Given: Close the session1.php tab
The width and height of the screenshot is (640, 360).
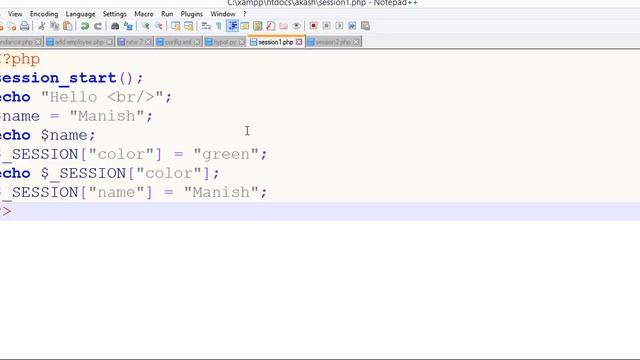Looking at the screenshot, I should pos(299,42).
